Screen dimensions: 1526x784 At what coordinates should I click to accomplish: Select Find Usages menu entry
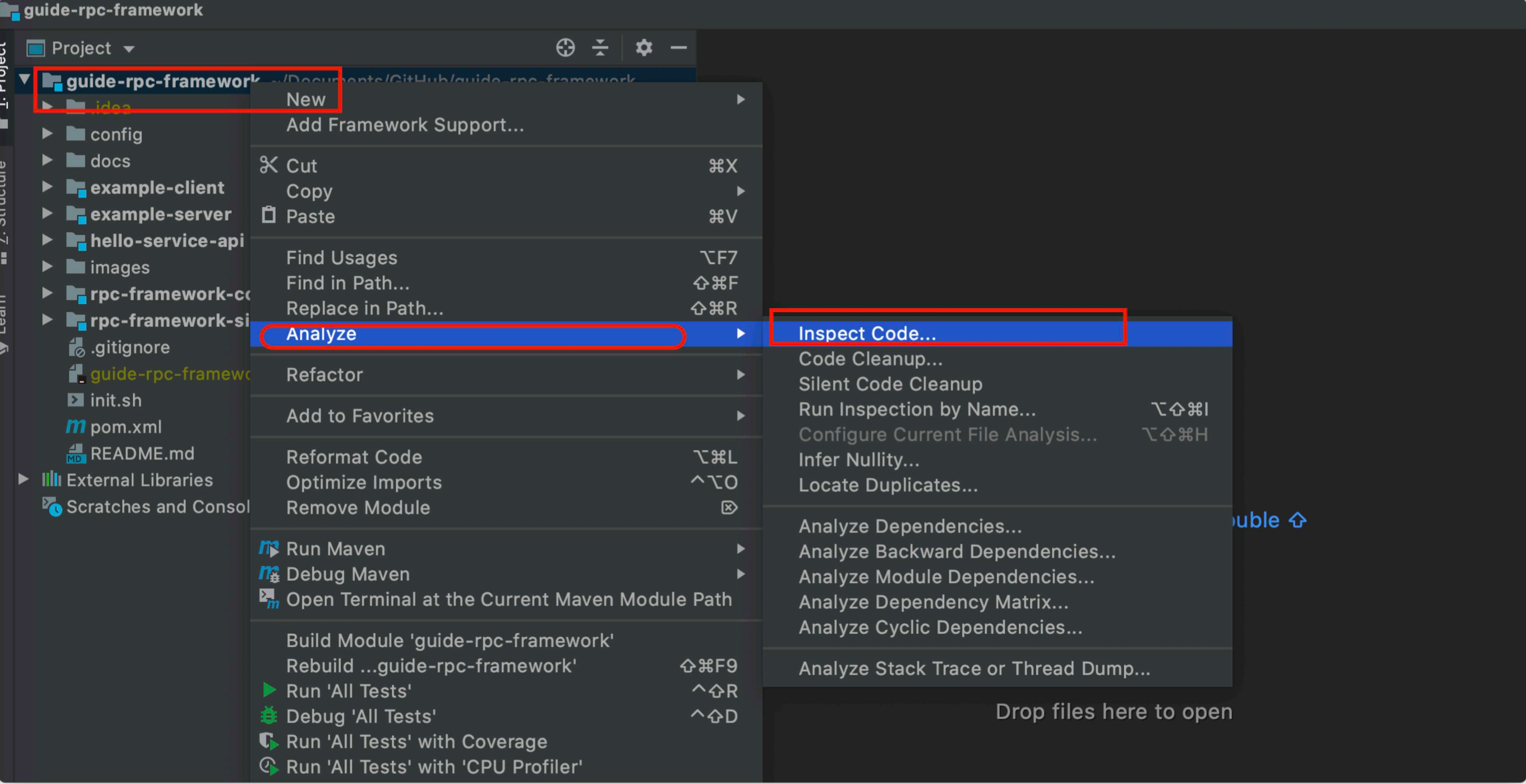(x=507, y=257)
